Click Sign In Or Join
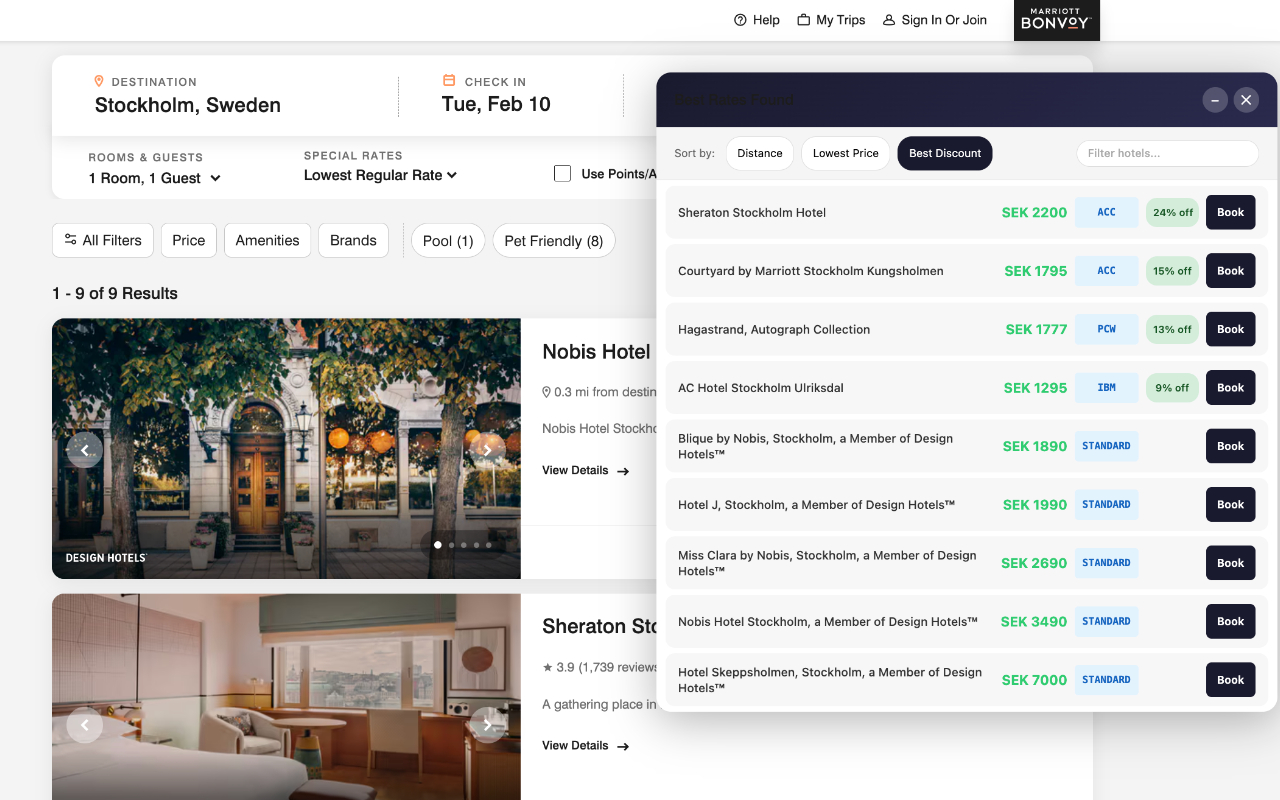The width and height of the screenshot is (1280, 800). 934,20
